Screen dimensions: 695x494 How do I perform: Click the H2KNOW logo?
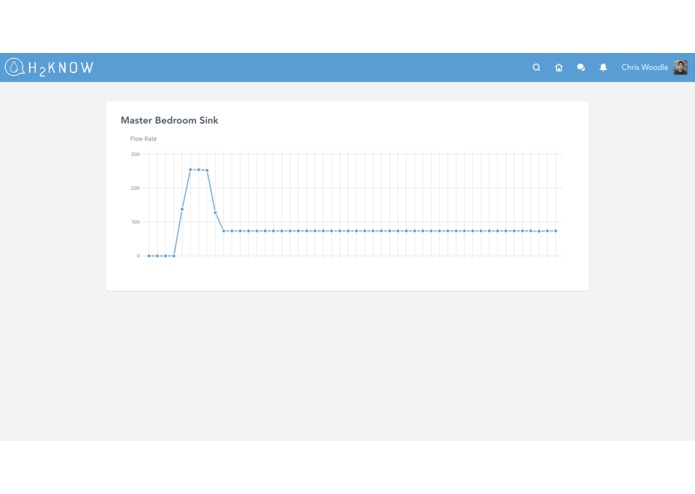point(49,67)
